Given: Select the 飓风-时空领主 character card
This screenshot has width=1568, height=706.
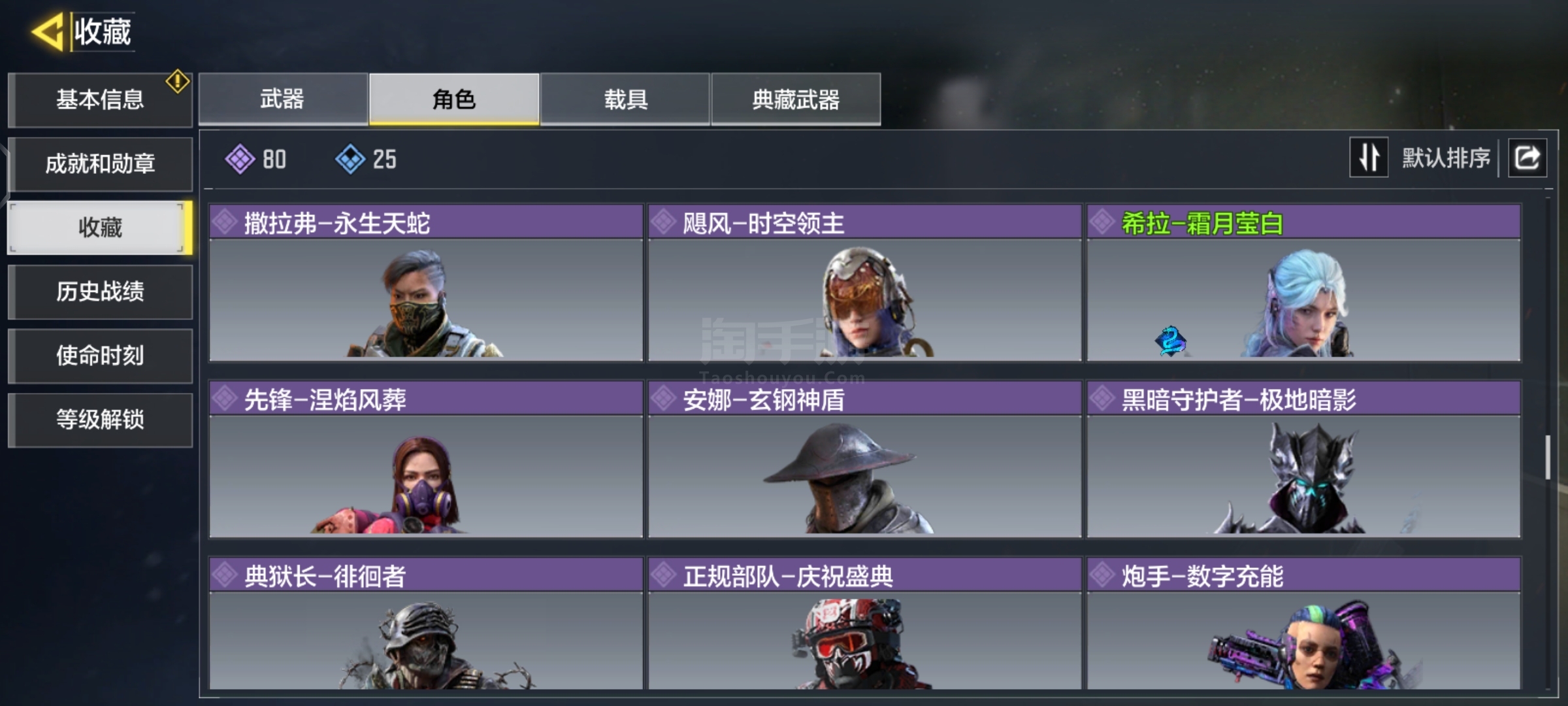Looking at the screenshot, I should coord(864,283).
